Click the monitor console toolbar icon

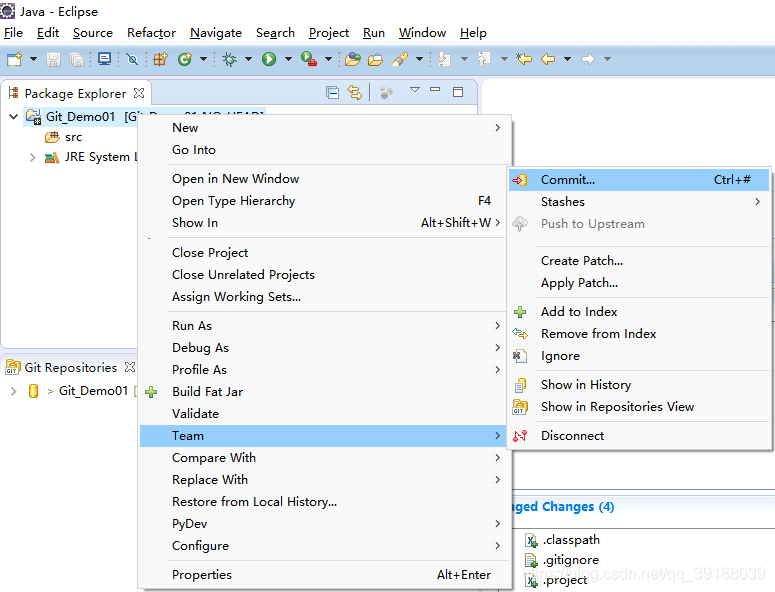pyautogui.click(x=104, y=59)
